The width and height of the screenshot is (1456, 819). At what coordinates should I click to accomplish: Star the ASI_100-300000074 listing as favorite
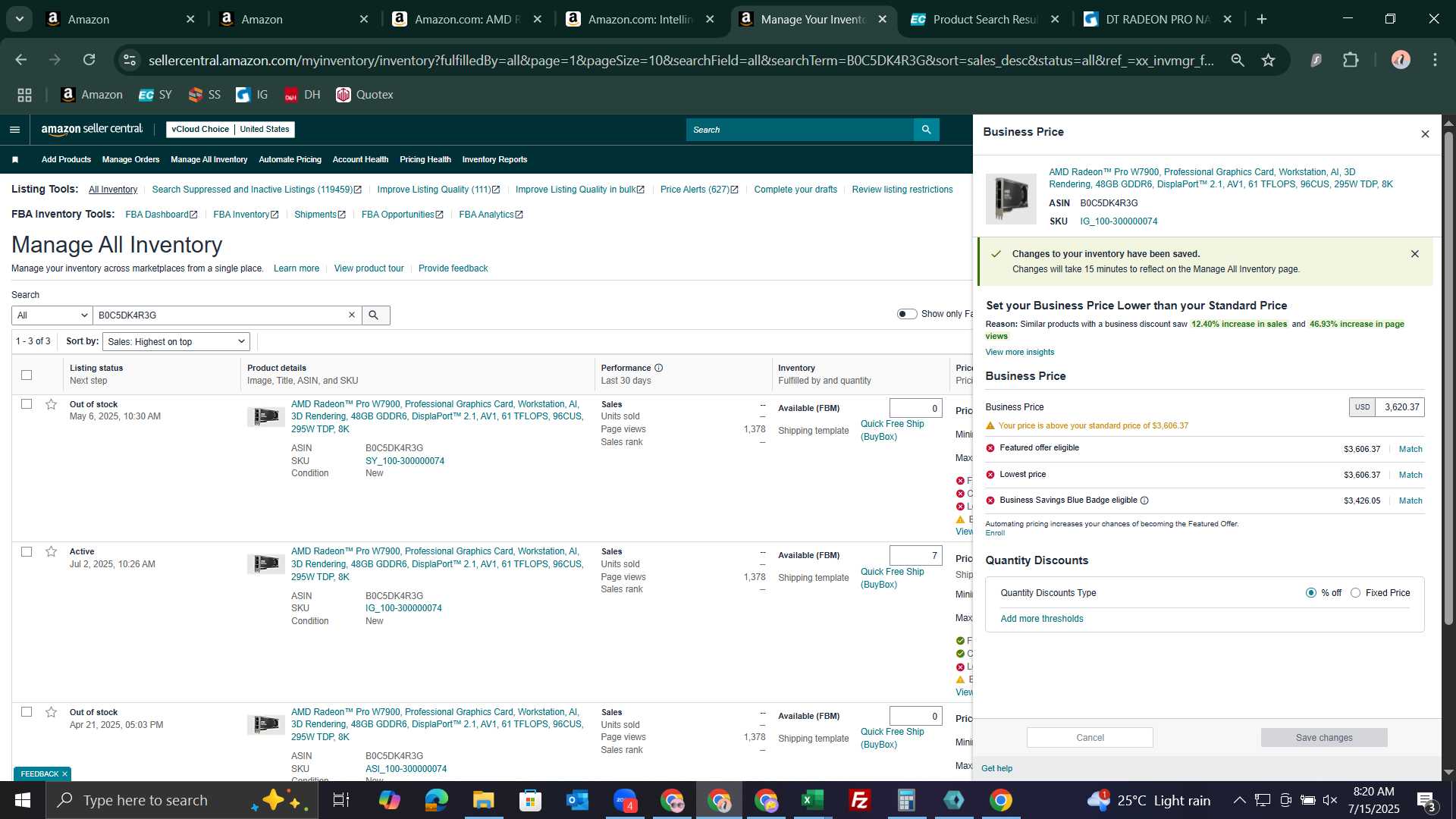coord(51,713)
